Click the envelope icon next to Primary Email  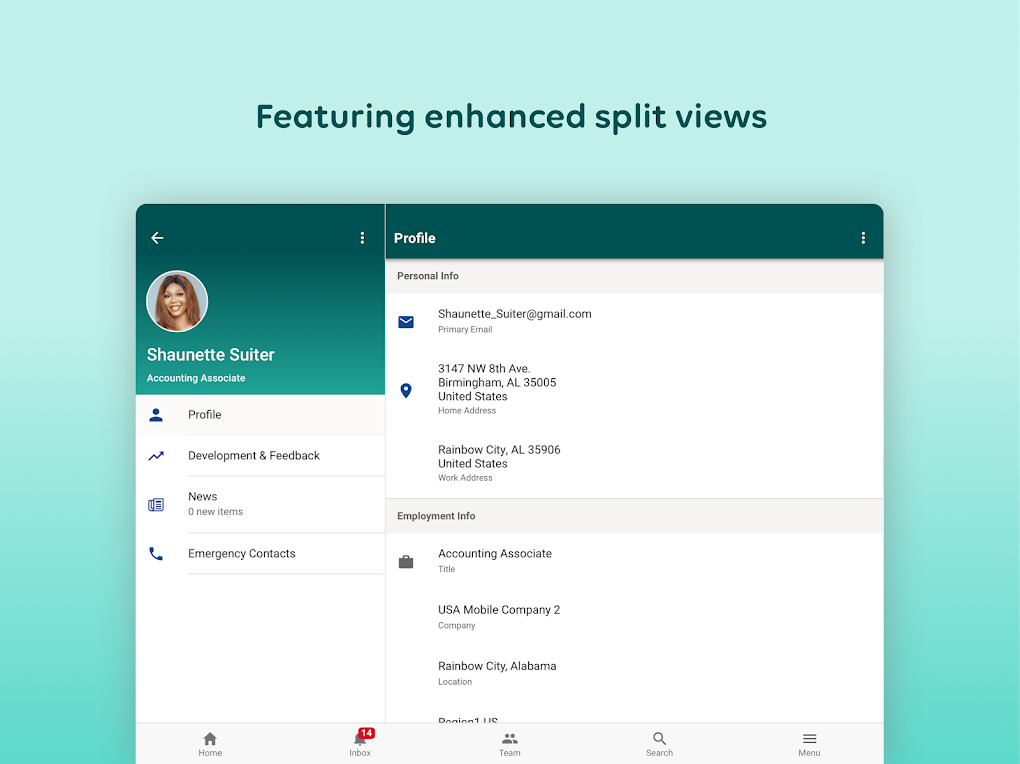click(405, 322)
